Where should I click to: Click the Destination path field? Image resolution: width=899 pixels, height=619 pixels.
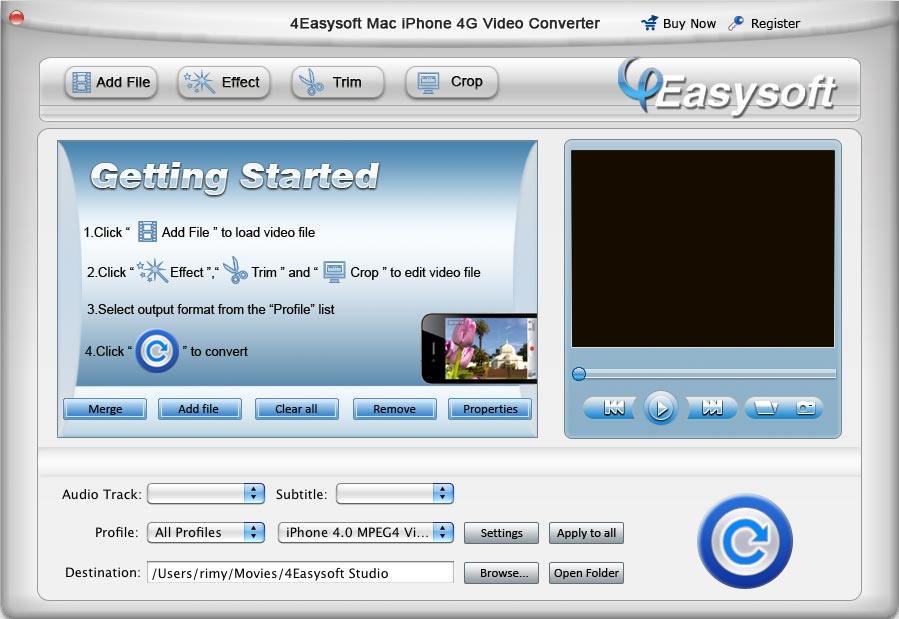click(300, 573)
